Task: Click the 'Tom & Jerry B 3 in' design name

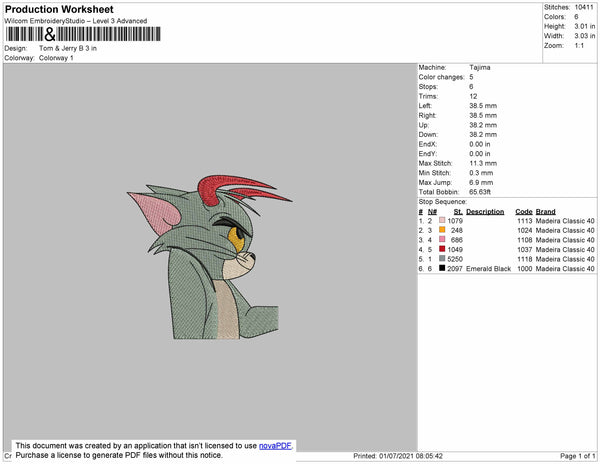Action: (68, 48)
